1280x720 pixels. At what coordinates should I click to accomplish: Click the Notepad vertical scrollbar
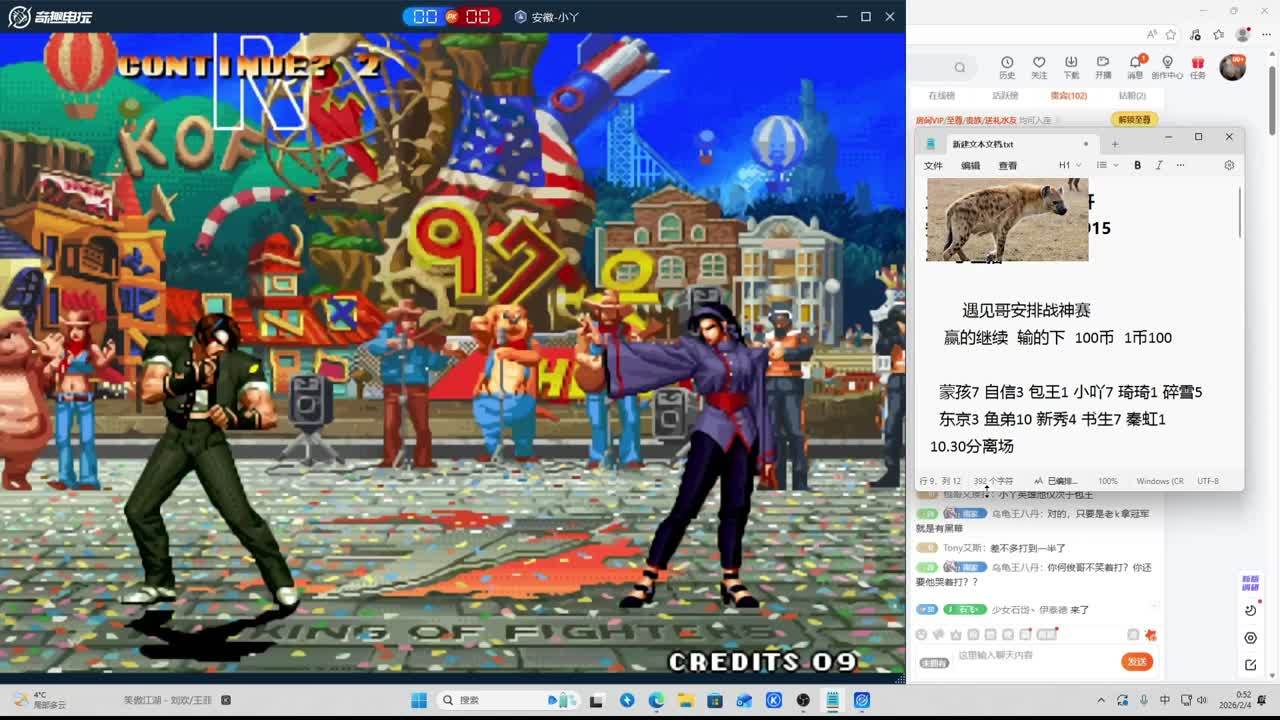1239,210
